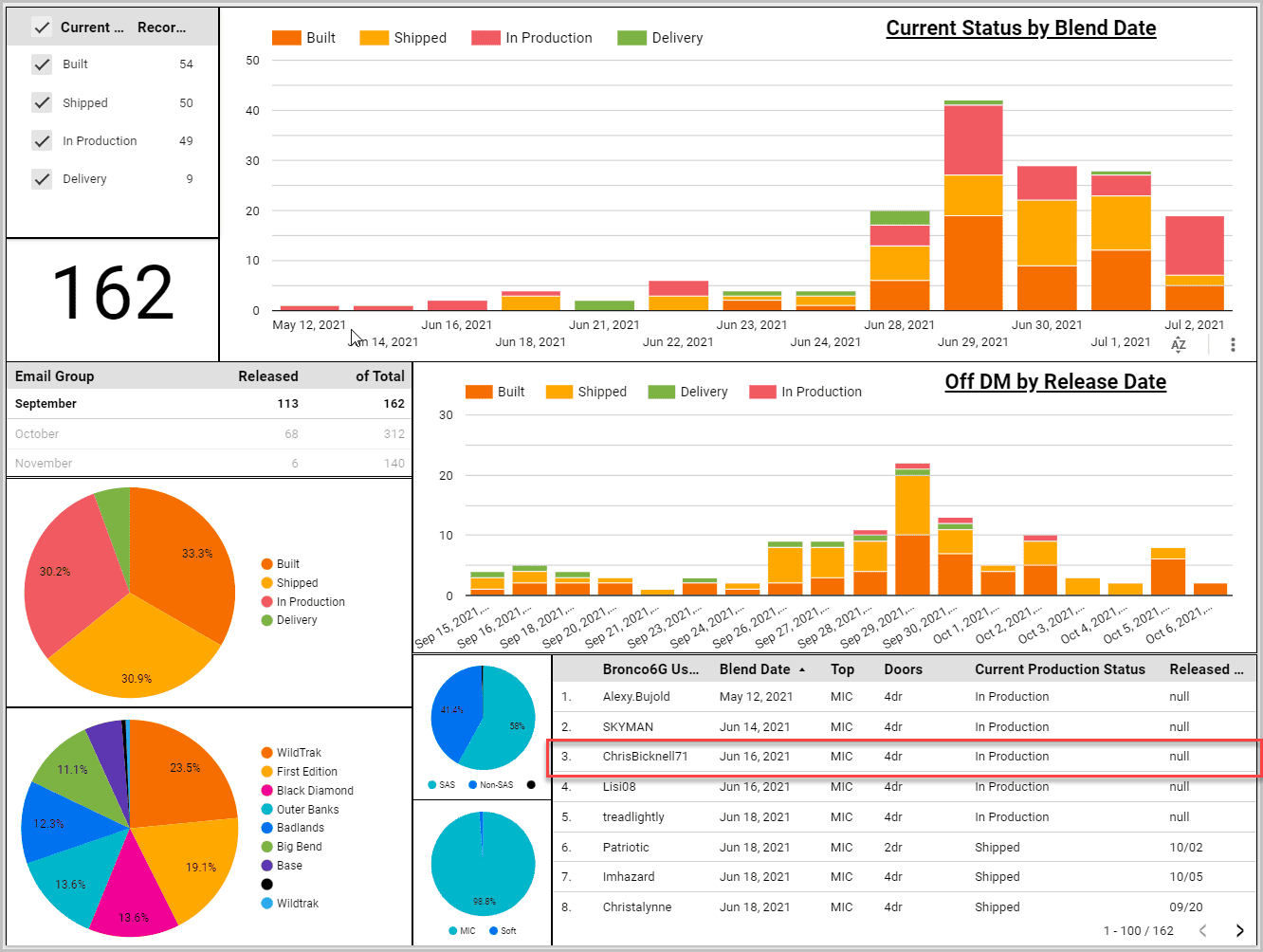Uncheck the Built status checkbox
The image size is (1263, 952).
click(x=42, y=64)
